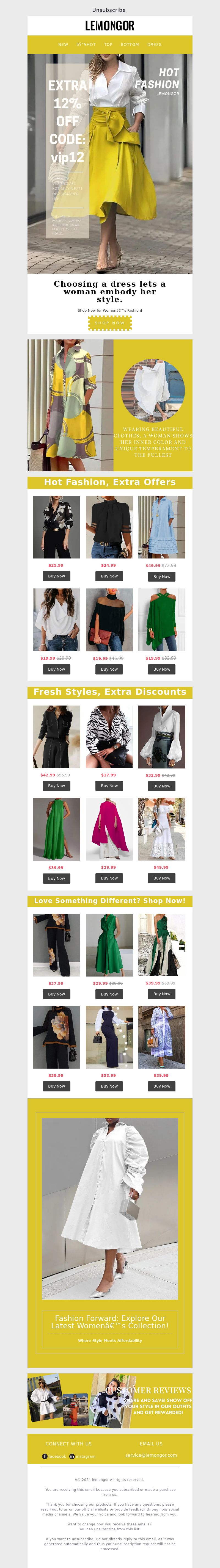The height and width of the screenshot is (1568, 220).
Task: Buy Now for the $17.99 zebra print top
Action: coord(109,786)
